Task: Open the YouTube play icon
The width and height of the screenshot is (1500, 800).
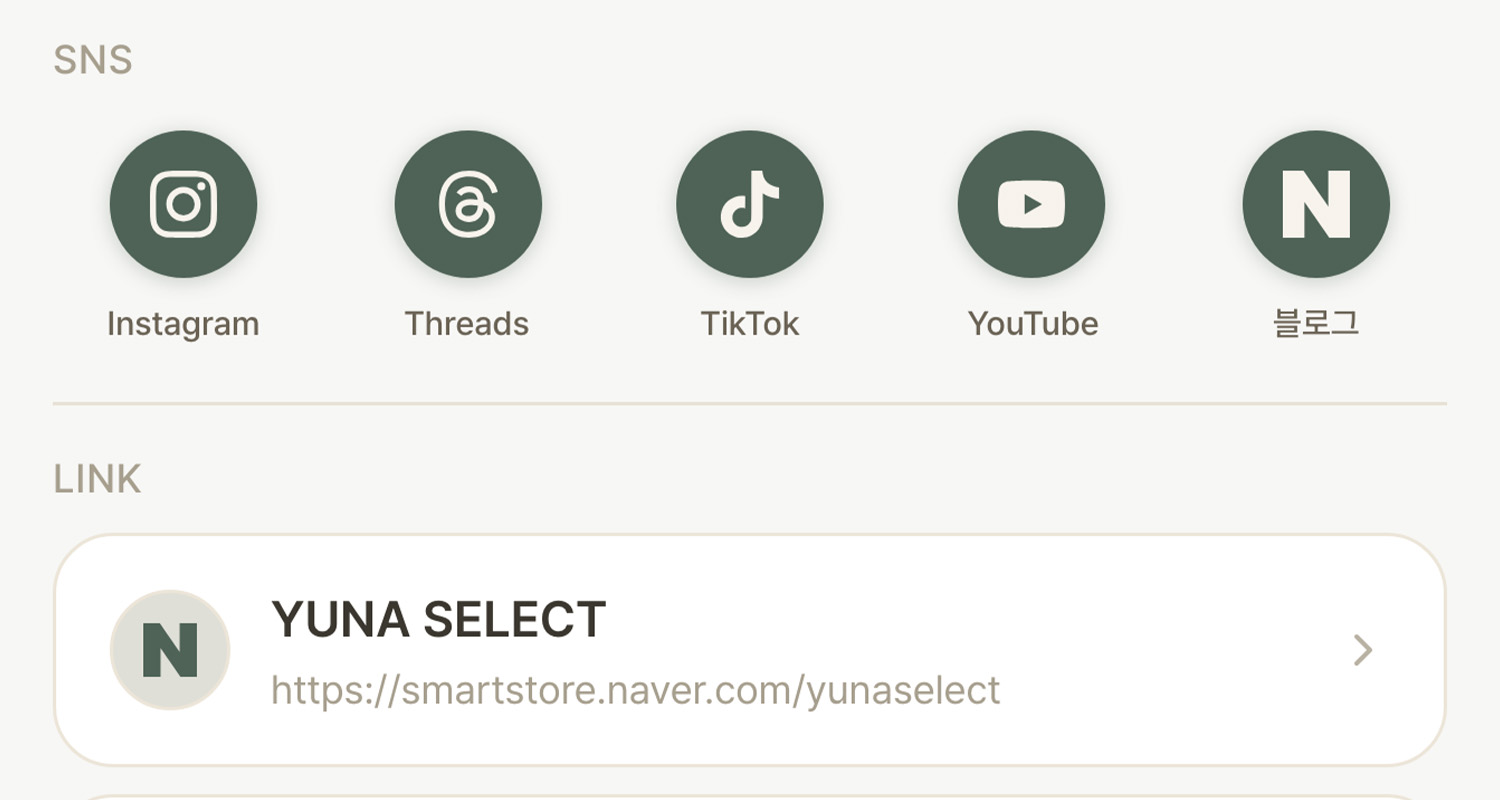Action: pos(1031,204)
